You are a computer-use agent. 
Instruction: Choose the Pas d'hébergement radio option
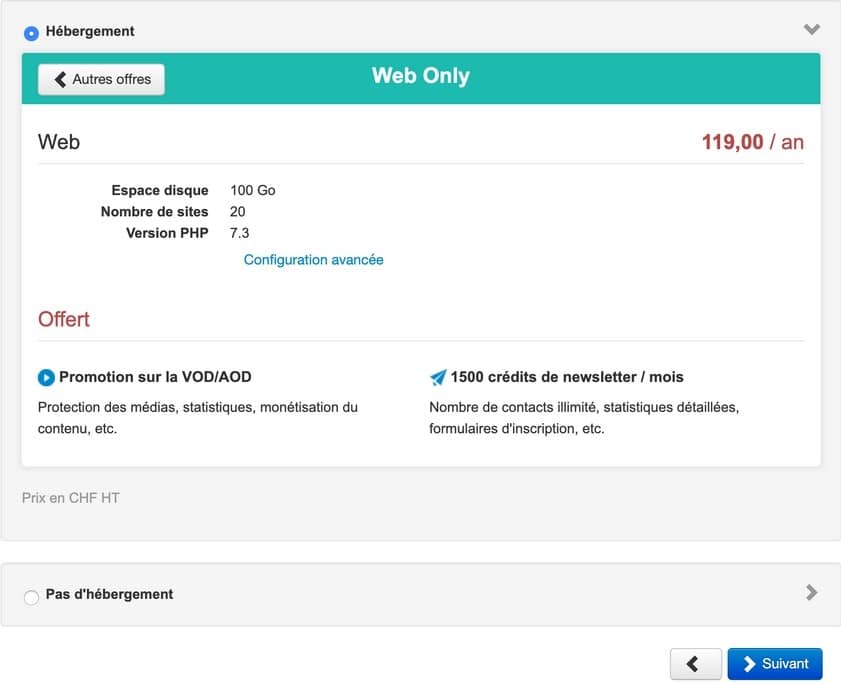click(31, 597)
